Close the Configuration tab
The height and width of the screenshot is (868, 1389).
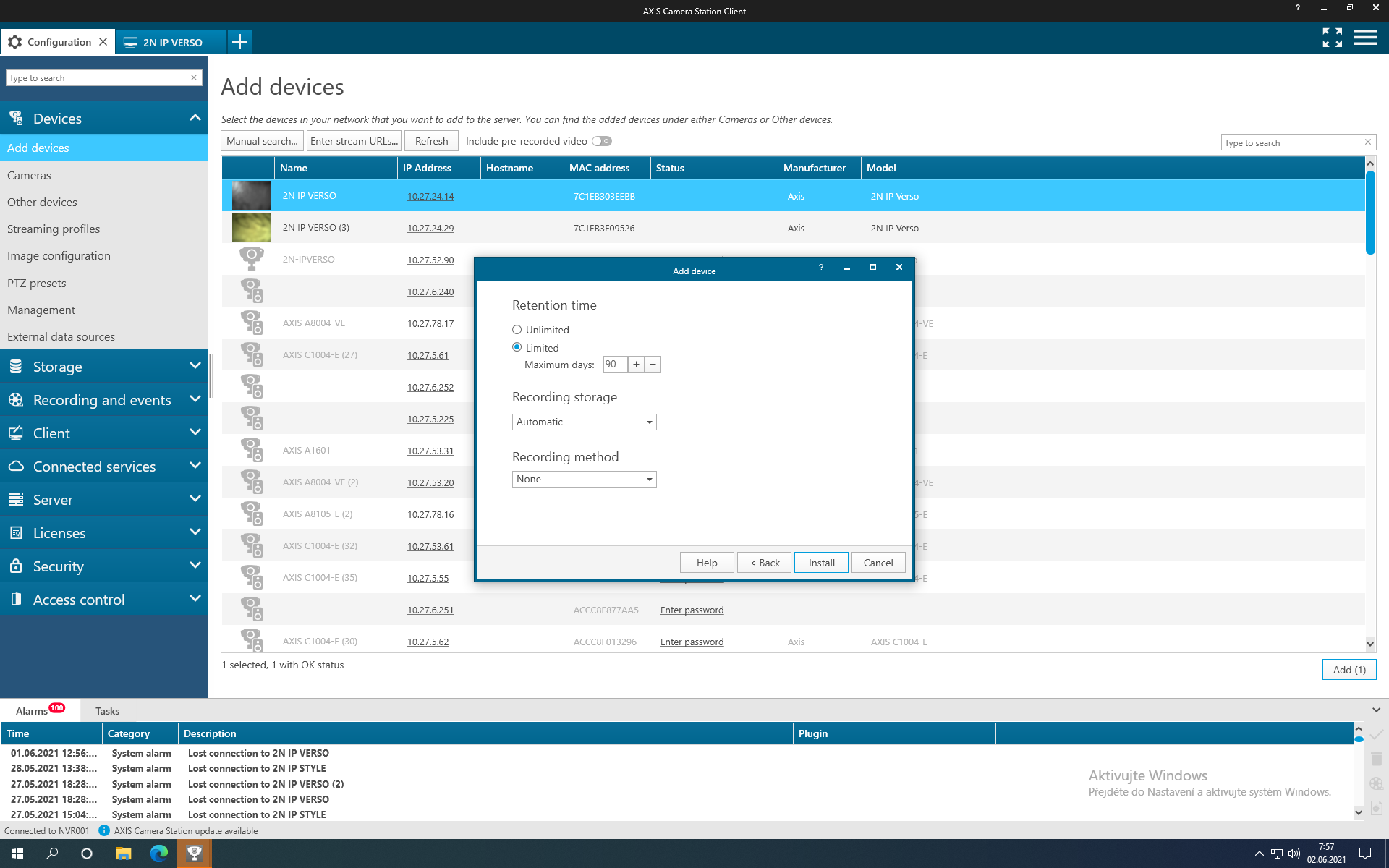[103, 42]
